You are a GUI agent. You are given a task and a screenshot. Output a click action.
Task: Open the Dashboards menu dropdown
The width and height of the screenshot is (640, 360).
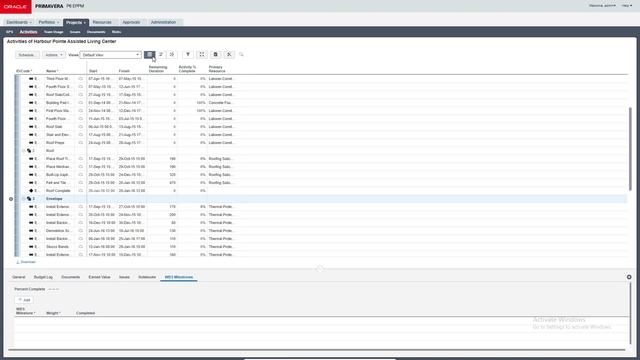[19, 22]
